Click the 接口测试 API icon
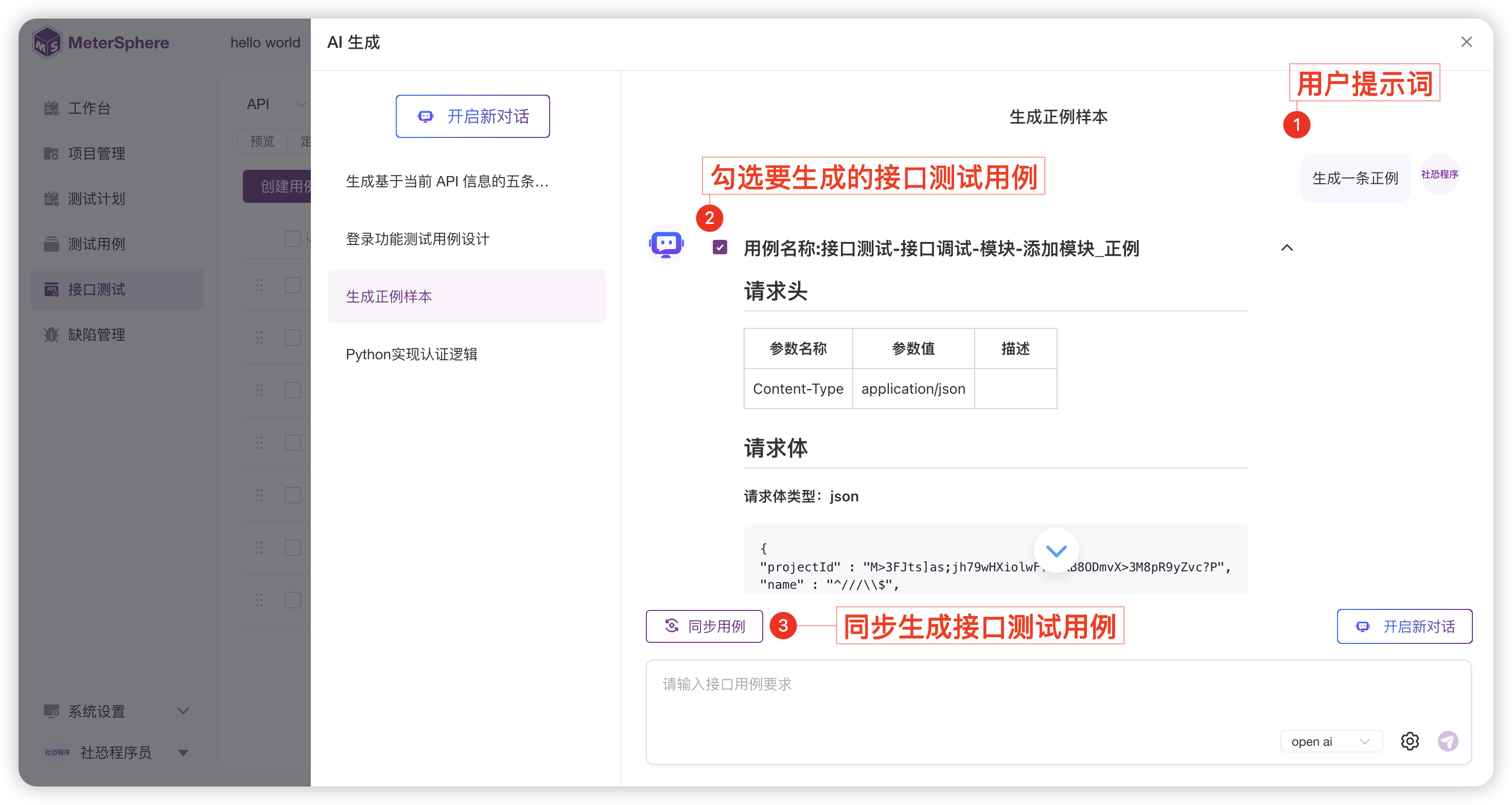This screenshot has height=805, width=1512. (x=51, y=289)
